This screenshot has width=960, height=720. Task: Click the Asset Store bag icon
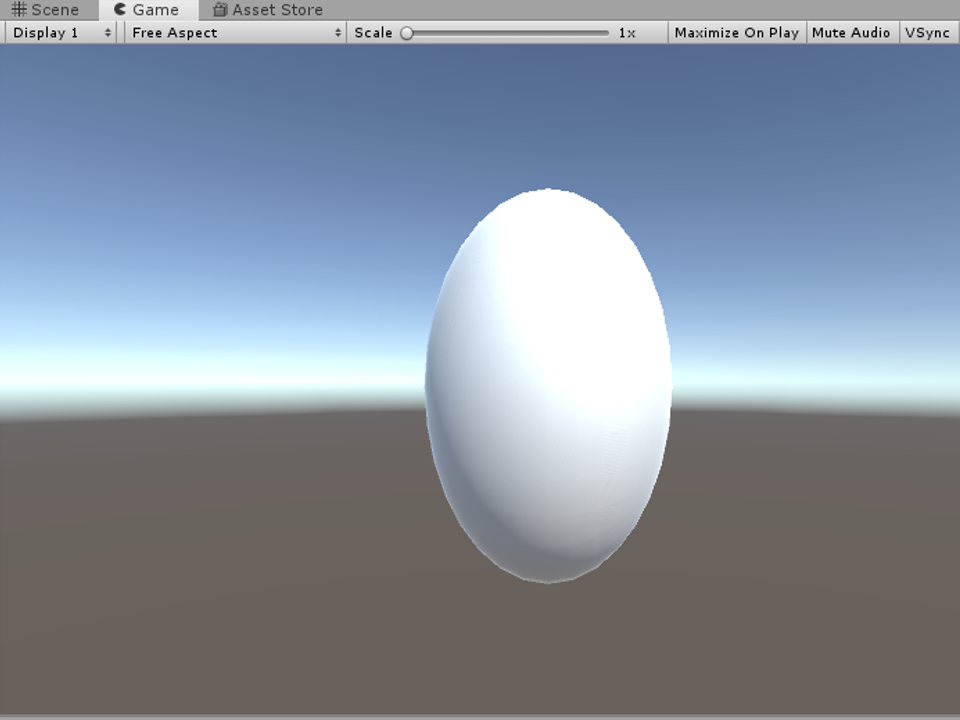[x=220, y=10]
